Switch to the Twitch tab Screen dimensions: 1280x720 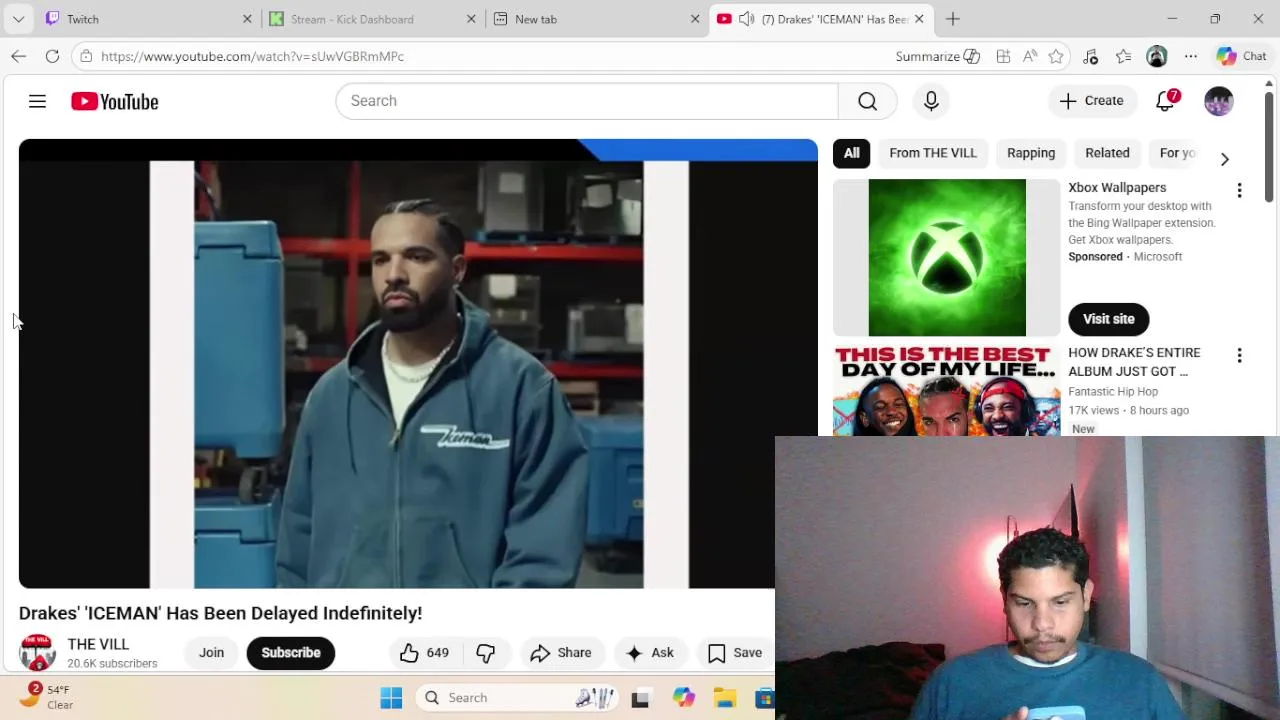(x=150, y=19)
